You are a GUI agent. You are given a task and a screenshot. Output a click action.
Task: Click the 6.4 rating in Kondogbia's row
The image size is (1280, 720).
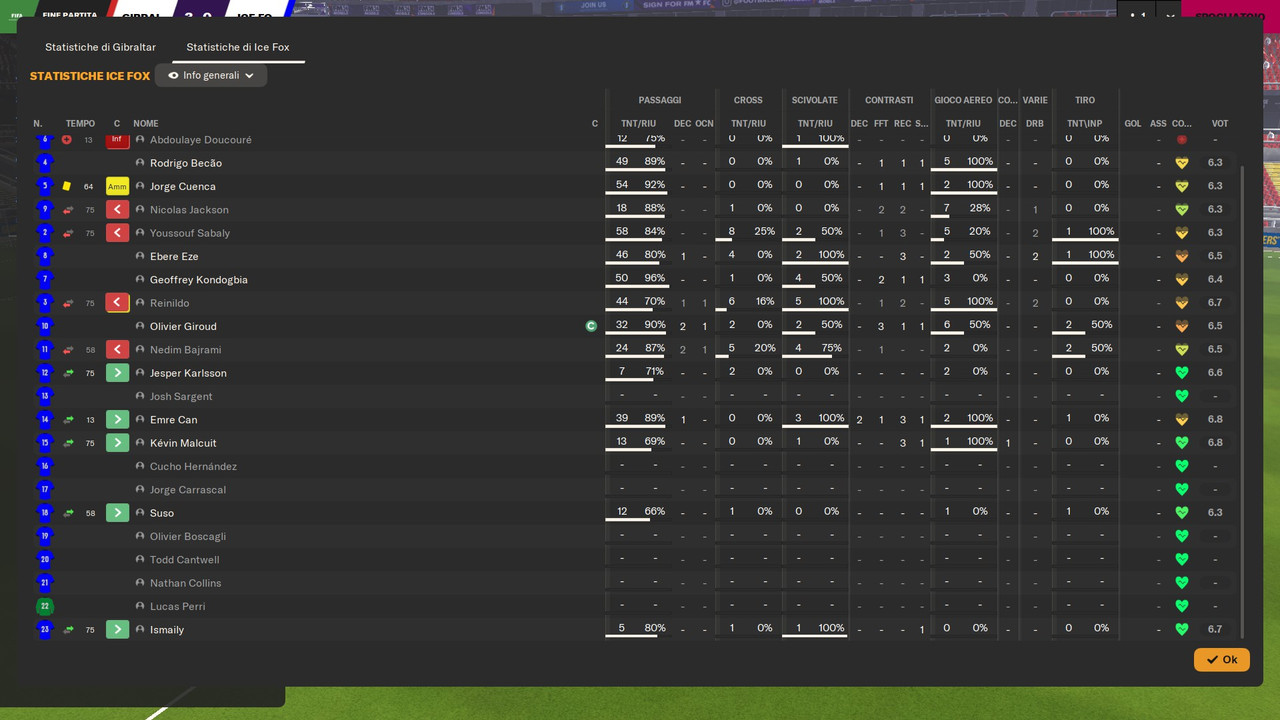pos(1215,280)
